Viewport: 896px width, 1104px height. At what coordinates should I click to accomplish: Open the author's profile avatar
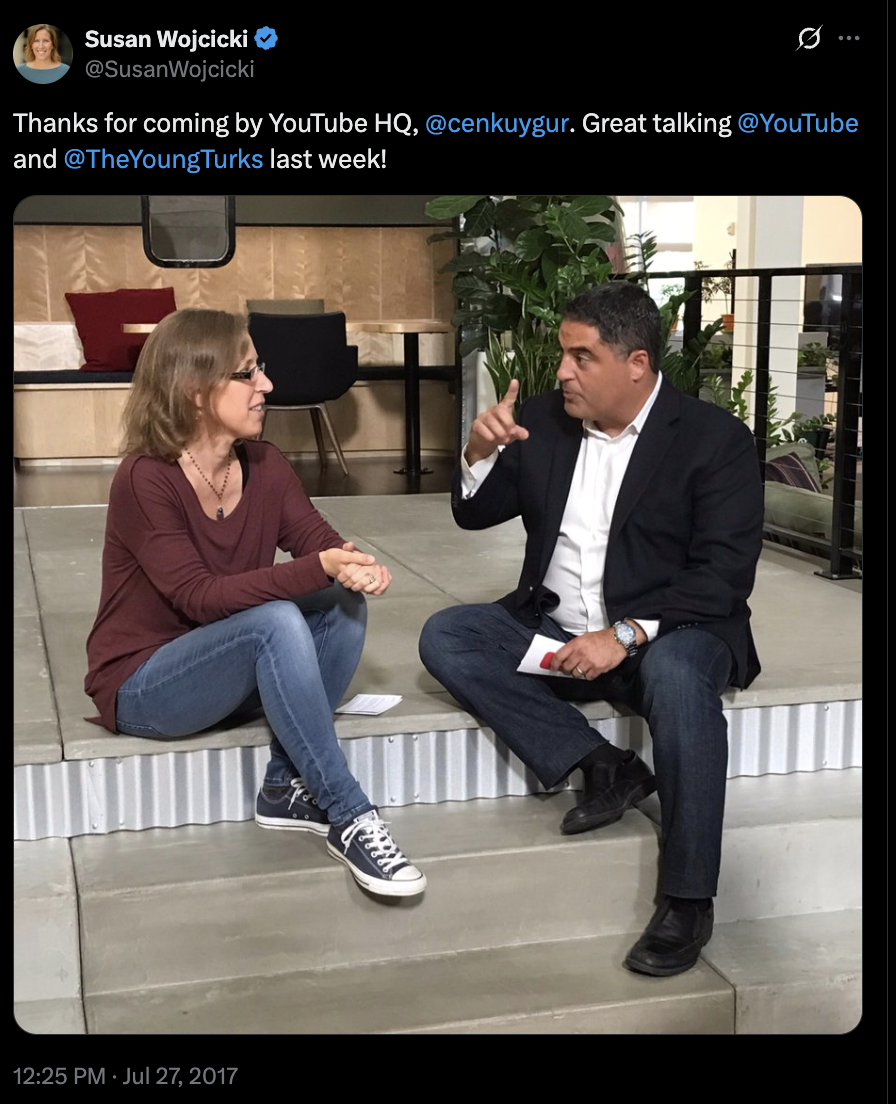pyautogui.click(x=42, y=54)
